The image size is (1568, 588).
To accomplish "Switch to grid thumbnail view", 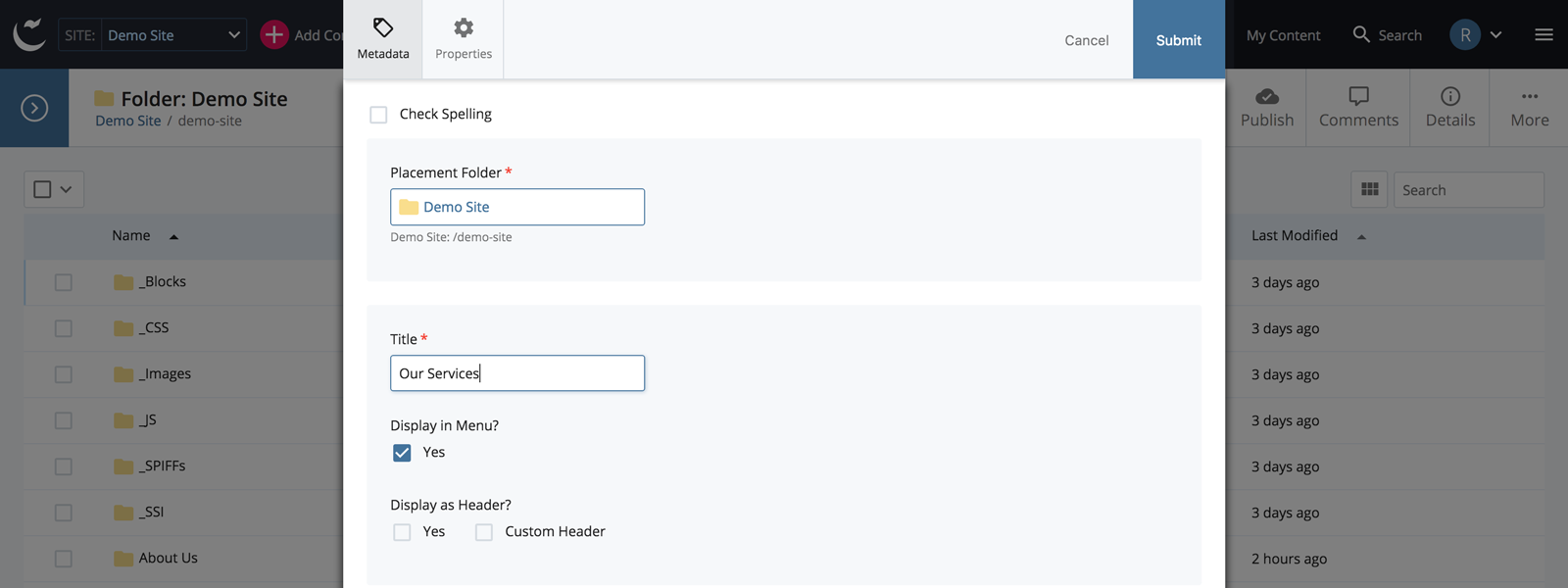I will coord(1369,189).
